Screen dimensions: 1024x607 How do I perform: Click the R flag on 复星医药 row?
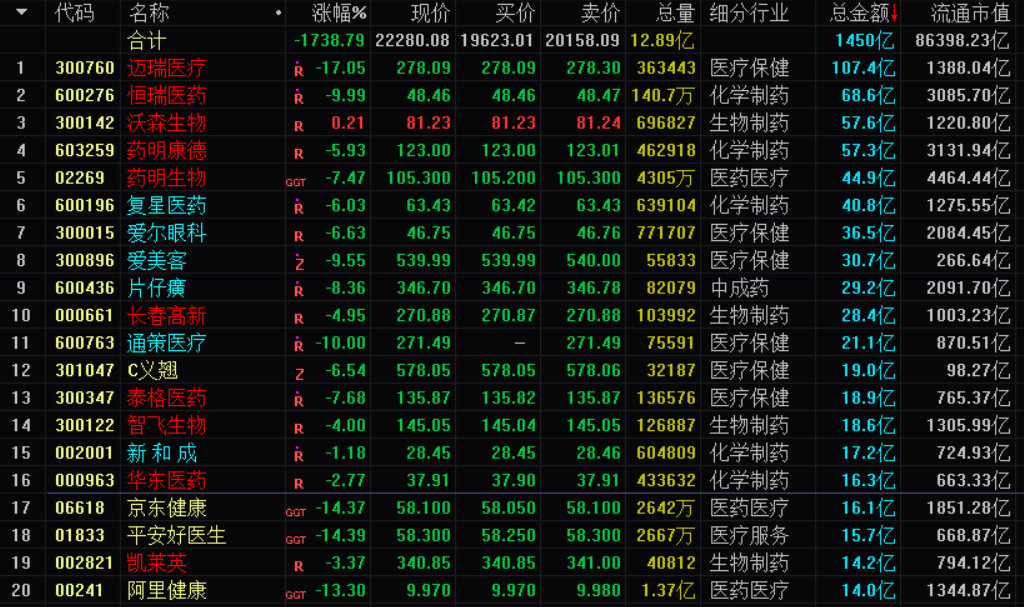point(298,207)
